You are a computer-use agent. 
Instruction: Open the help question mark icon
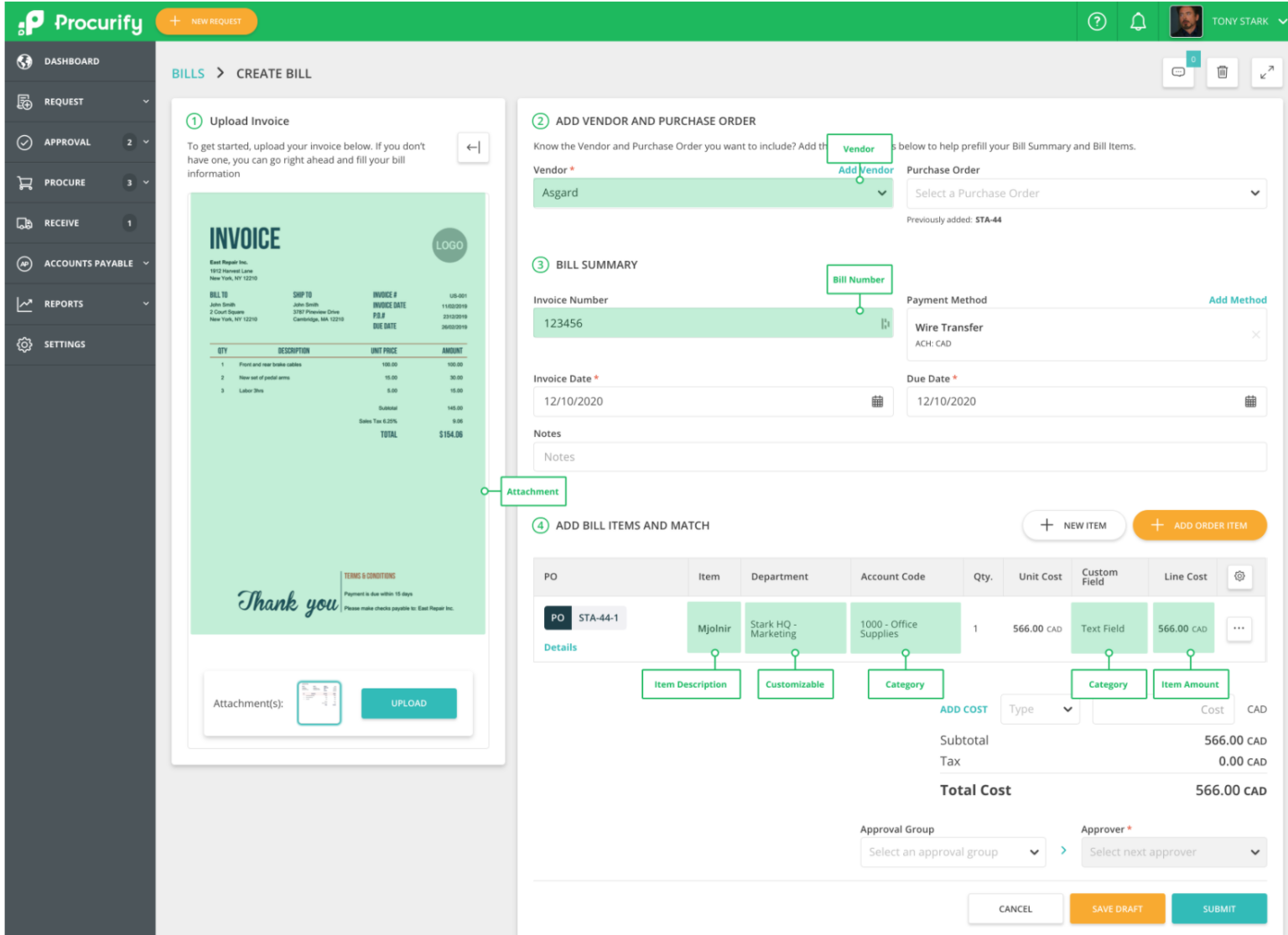click(x=1096, y=21)
